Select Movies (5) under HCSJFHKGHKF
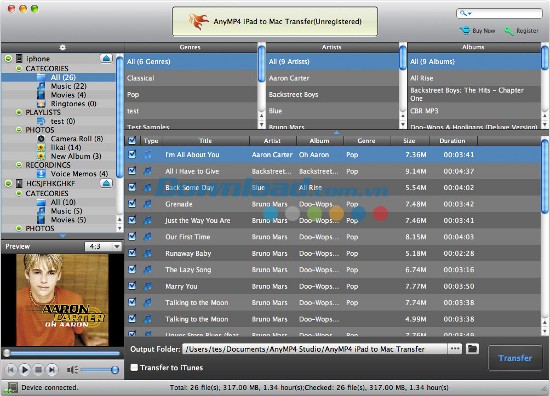The width and height of the screenshot is (550, 396). click(x=68, y=220)
